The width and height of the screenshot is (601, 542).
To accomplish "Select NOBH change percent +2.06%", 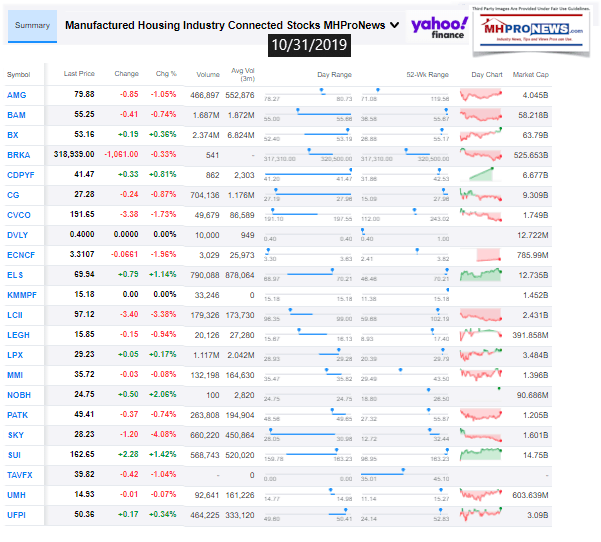I will coord(163,394).
